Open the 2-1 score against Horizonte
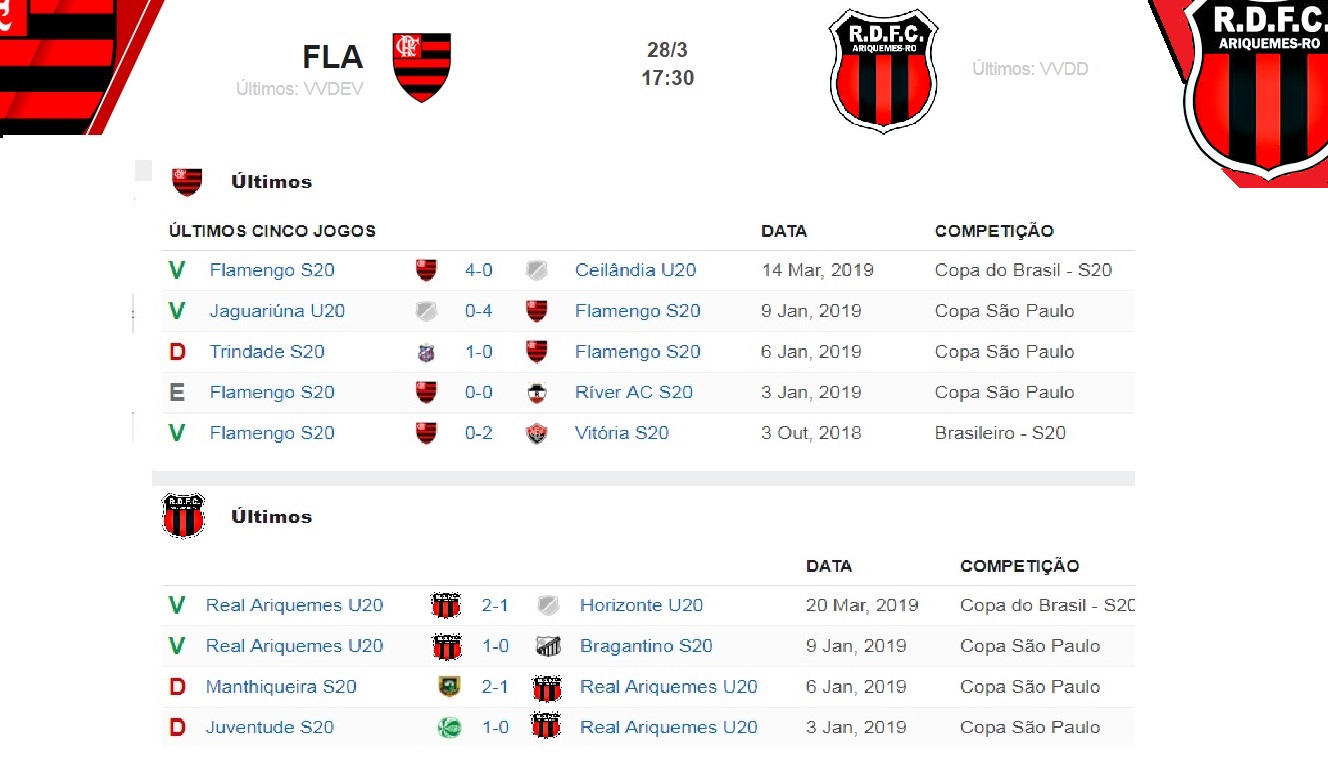 pos(495,605)
